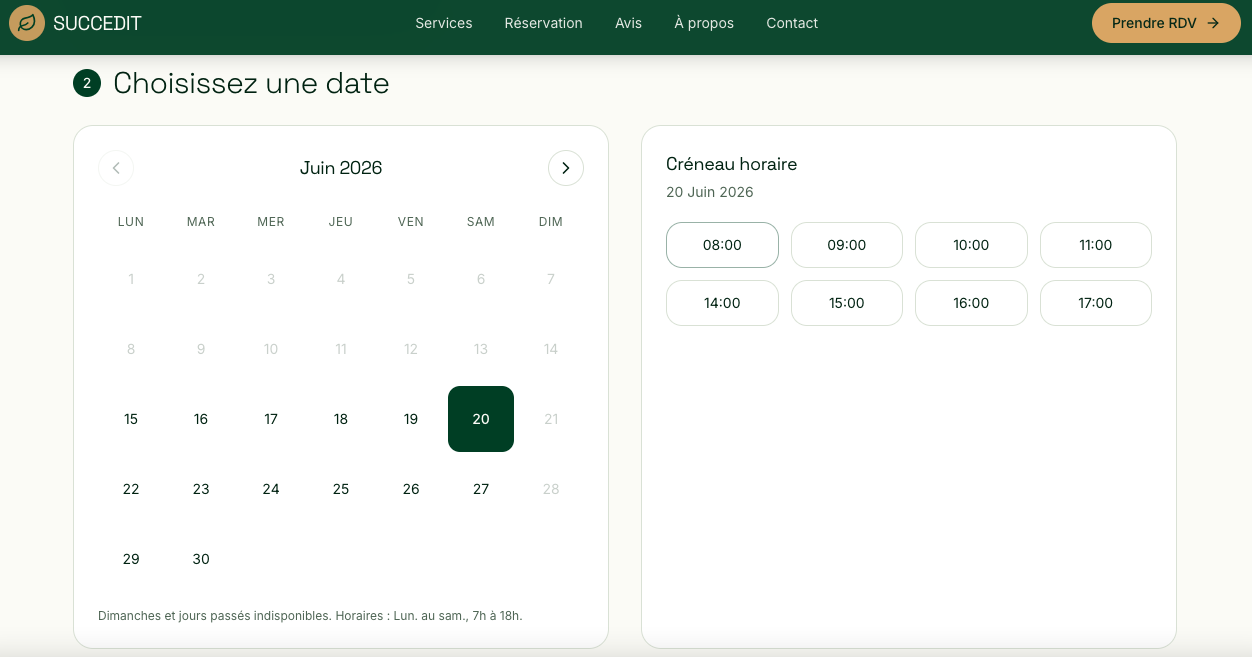Pick June 25 in the calendar
The height and width of the screenshot is (657, 1252).
341,489
